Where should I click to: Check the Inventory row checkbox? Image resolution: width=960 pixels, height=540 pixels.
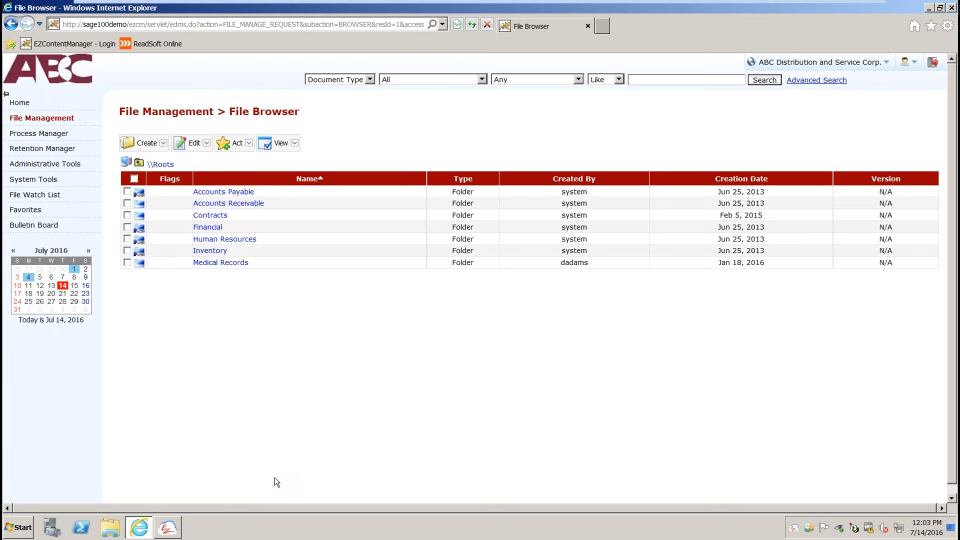click(x=127, y=250)
